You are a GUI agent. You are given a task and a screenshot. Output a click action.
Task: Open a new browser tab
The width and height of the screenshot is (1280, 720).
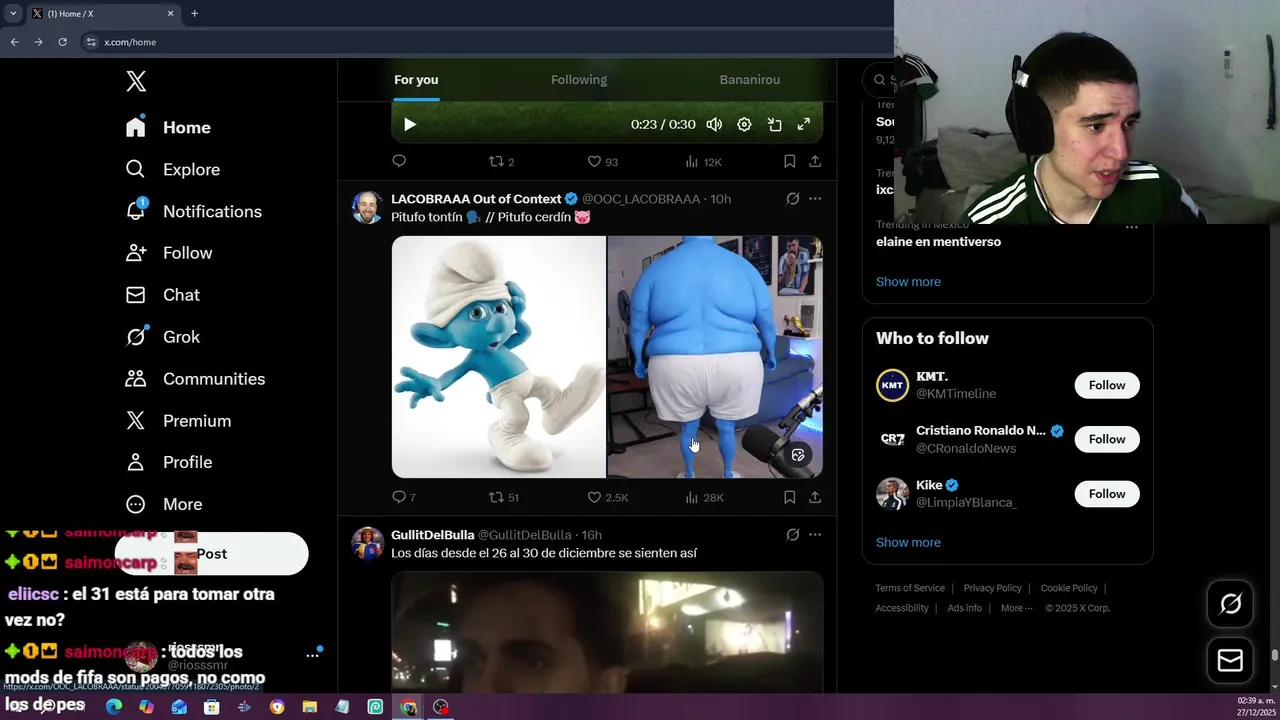tap(194, 13)
